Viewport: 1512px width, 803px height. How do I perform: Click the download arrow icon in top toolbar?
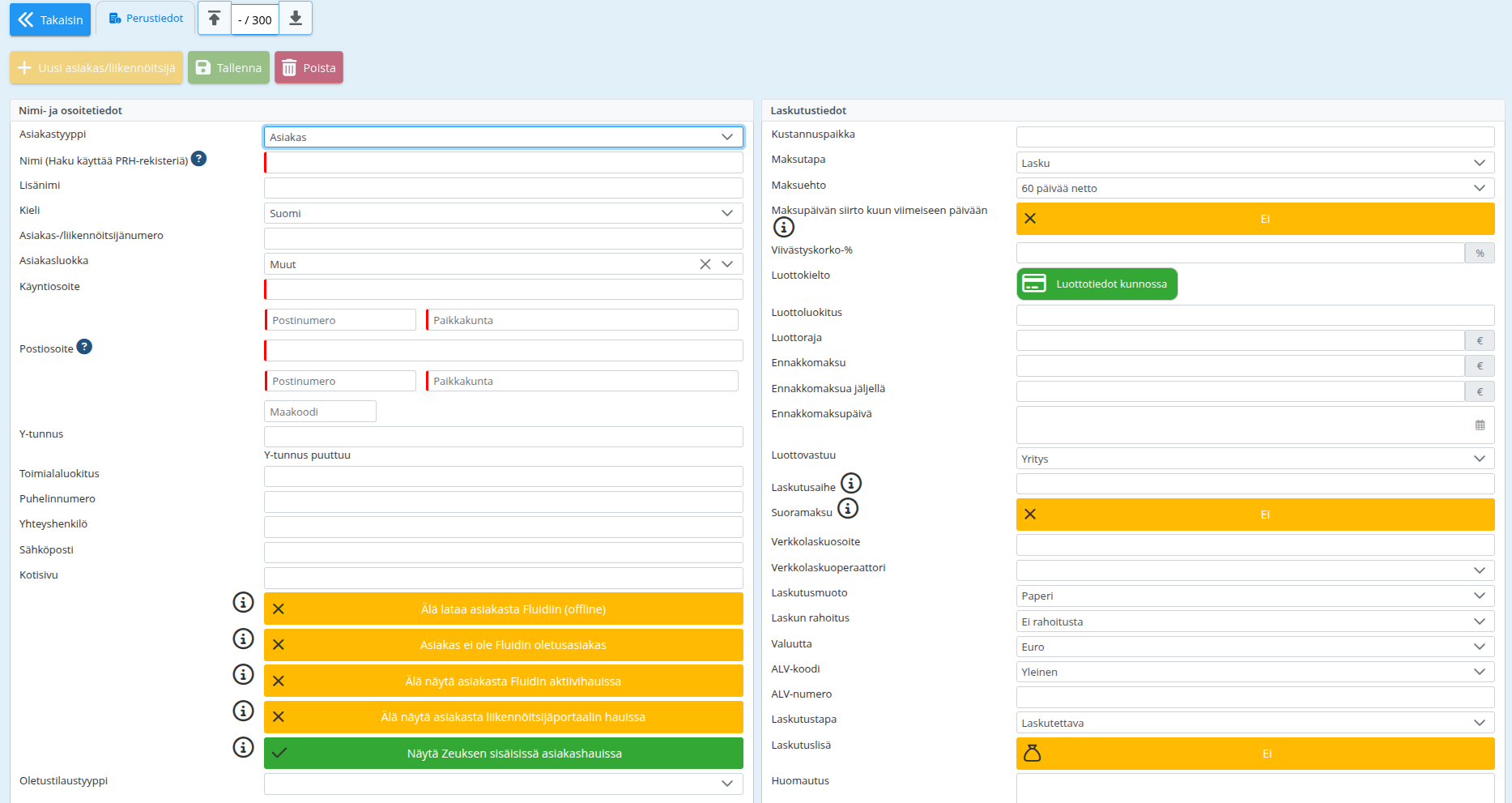pos(296,19)
